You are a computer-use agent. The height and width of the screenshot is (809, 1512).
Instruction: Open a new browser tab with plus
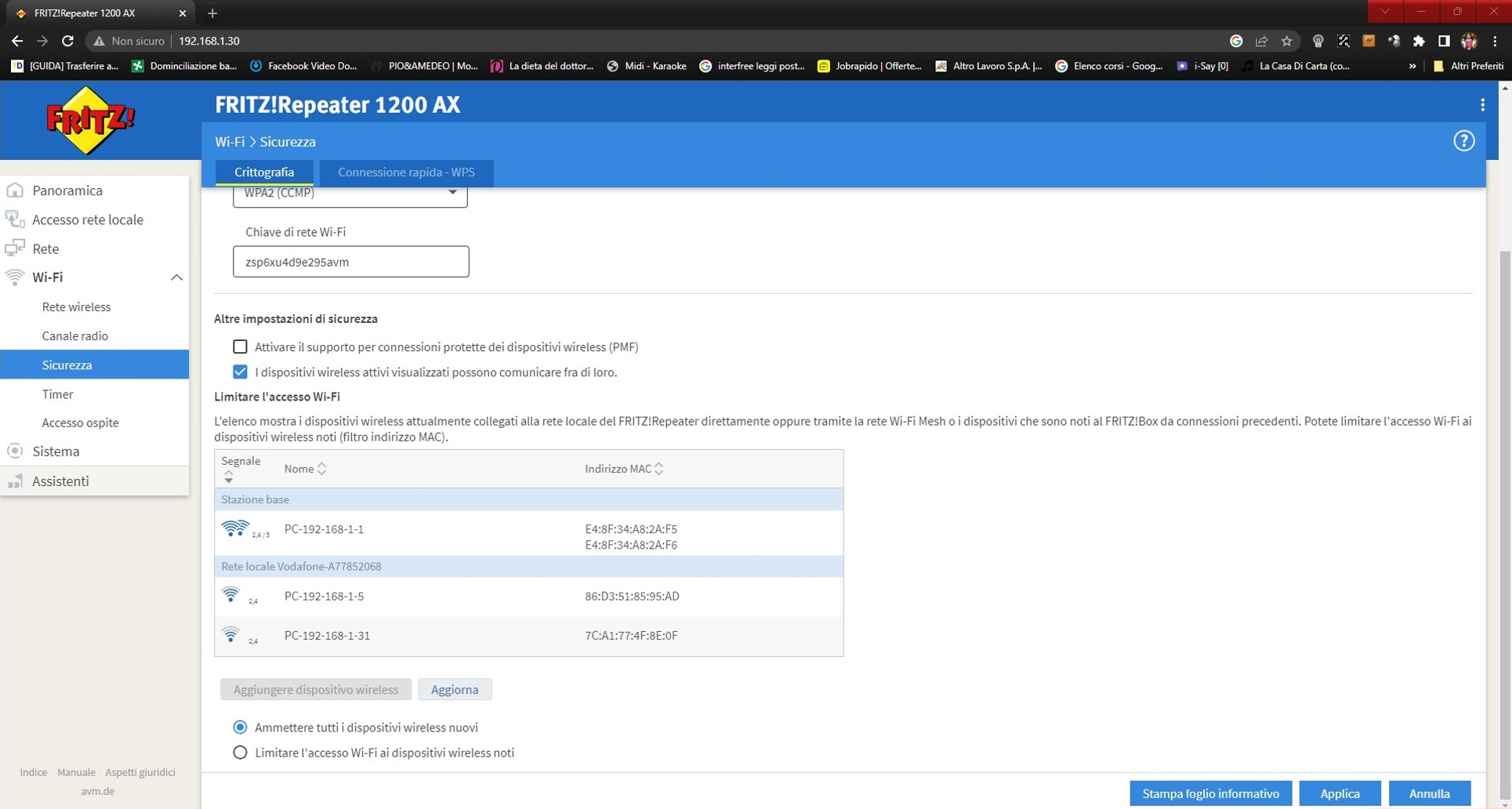point(212,13)
